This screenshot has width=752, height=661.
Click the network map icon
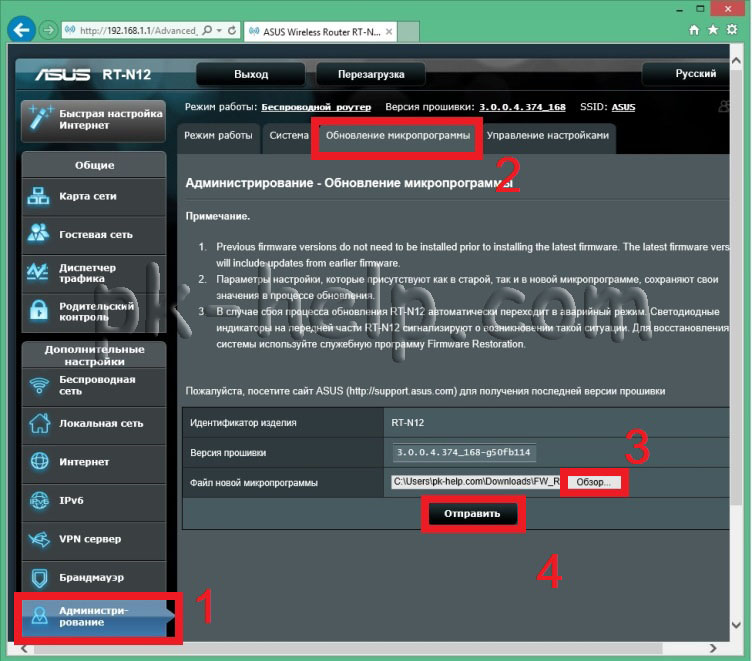(x=38, y=196)
